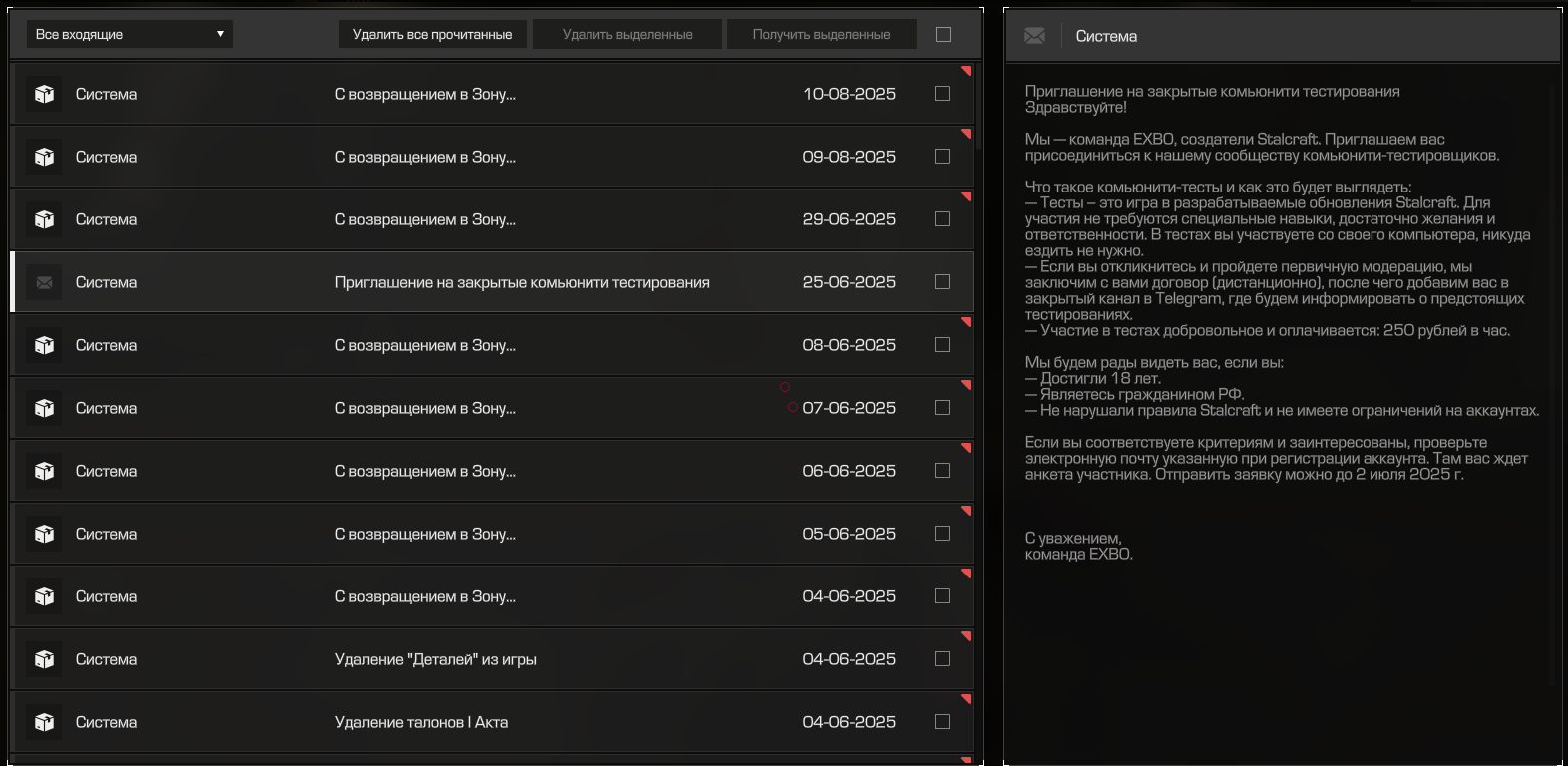Click sender 'Система' in the 29-06-2025 row
This screenshot has height=766, width=1568.
106,219
